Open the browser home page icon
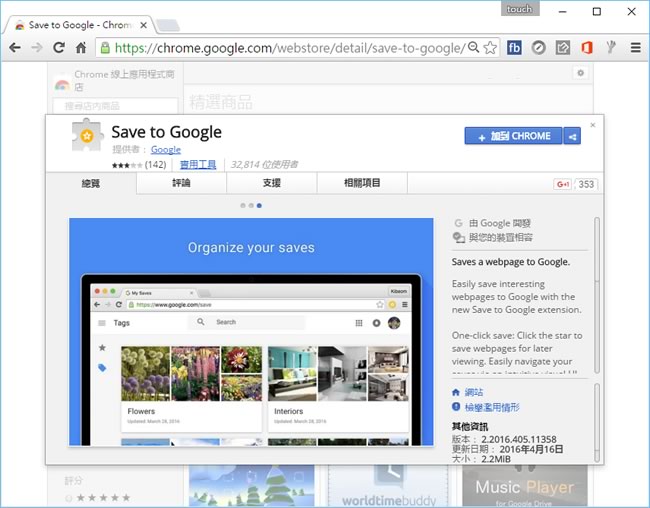 [81, 48]
